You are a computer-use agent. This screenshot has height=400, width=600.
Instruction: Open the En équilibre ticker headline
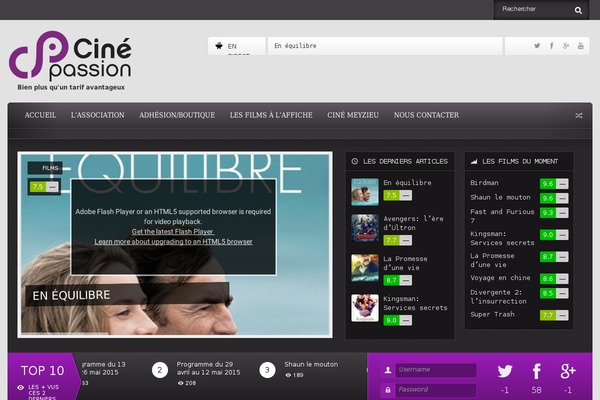[x=295, y=46]
